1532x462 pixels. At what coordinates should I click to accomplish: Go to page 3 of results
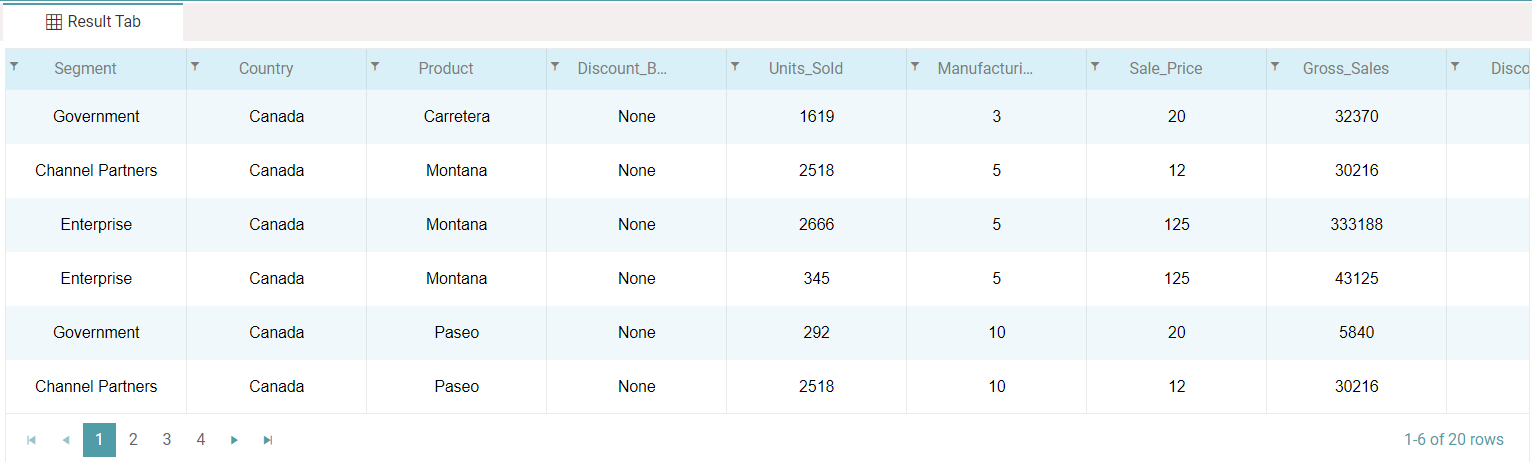pos(167,440)
